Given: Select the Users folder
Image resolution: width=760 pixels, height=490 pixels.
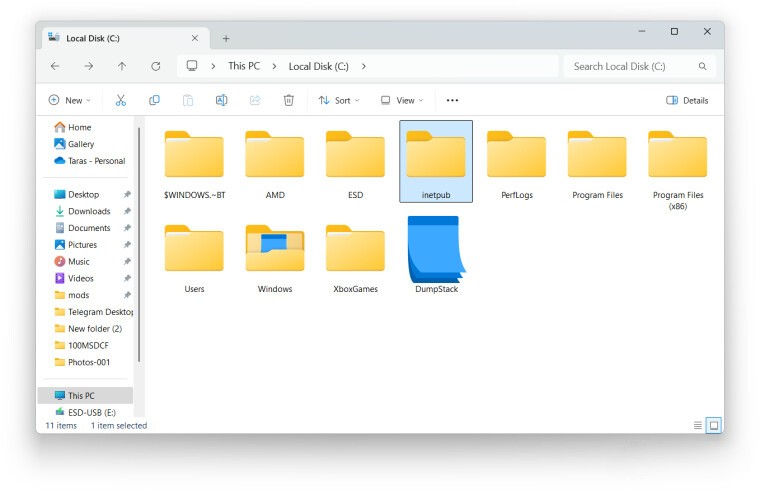Looking at the screenshot, I should point(194,259).
